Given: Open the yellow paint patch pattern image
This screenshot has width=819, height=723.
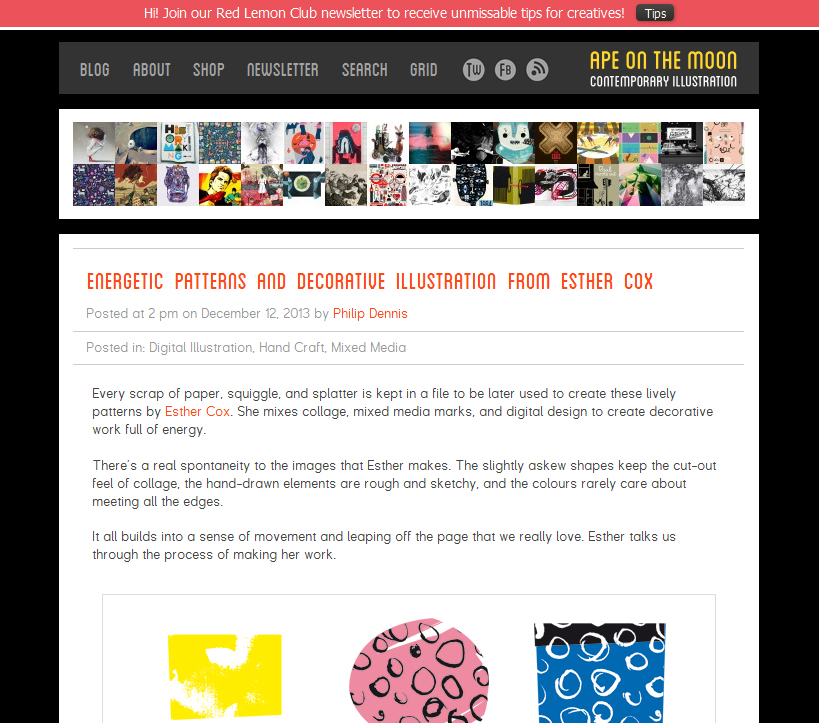Looking at the screenshot, I should (225, 676).
